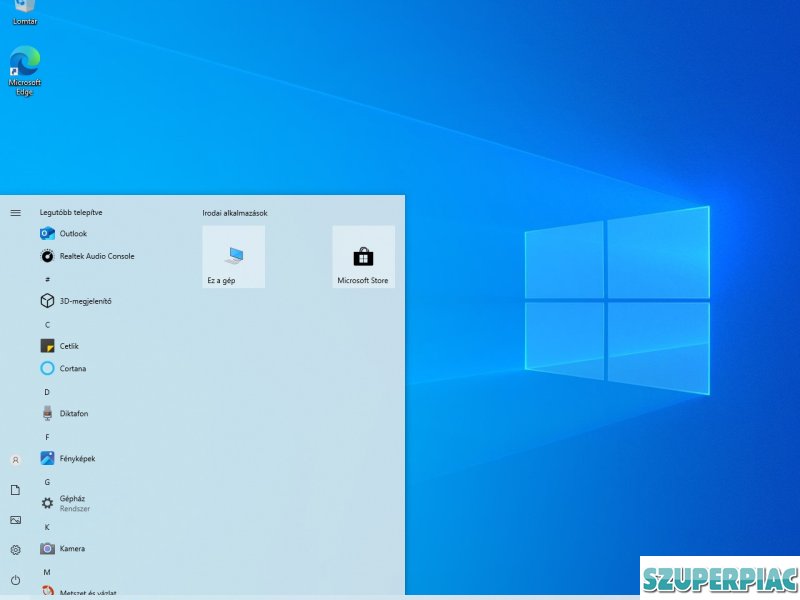800x600 pixels.
Task: Open the Ez a gép tile
Action: pyautogui.click(x=234, y=257)
